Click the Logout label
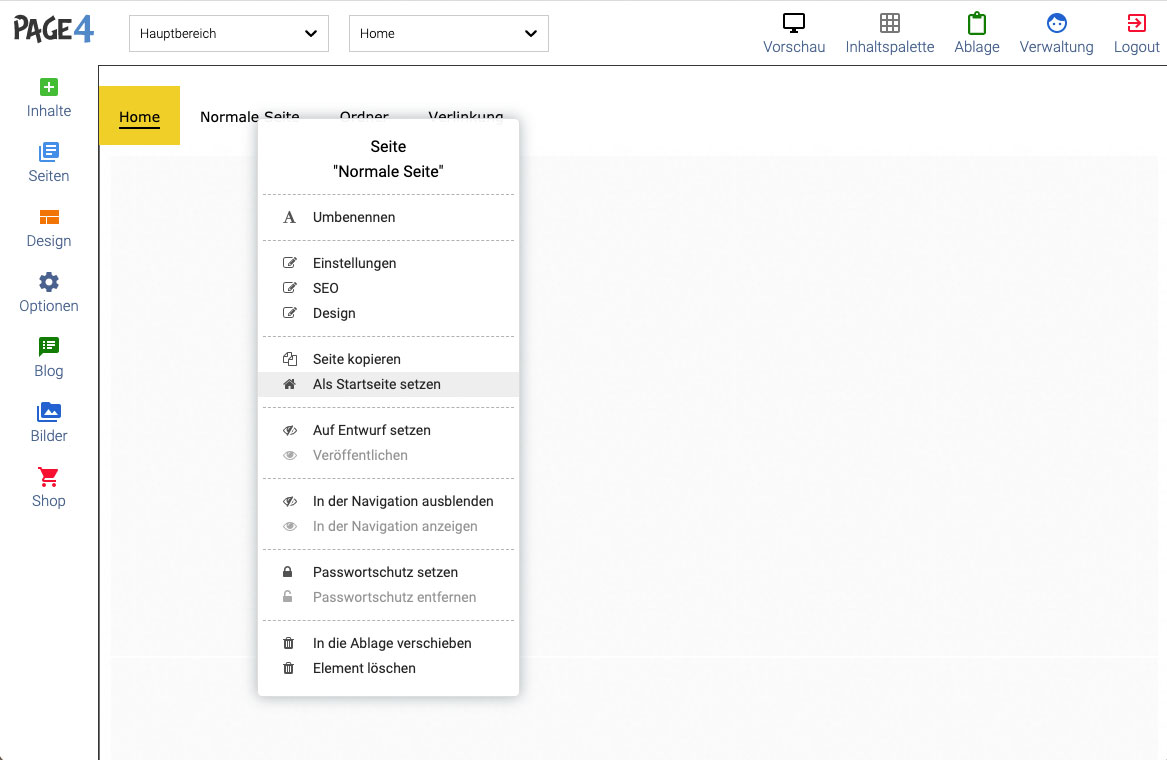This screenshot has height=760, width=1167. pos(1136,47)
